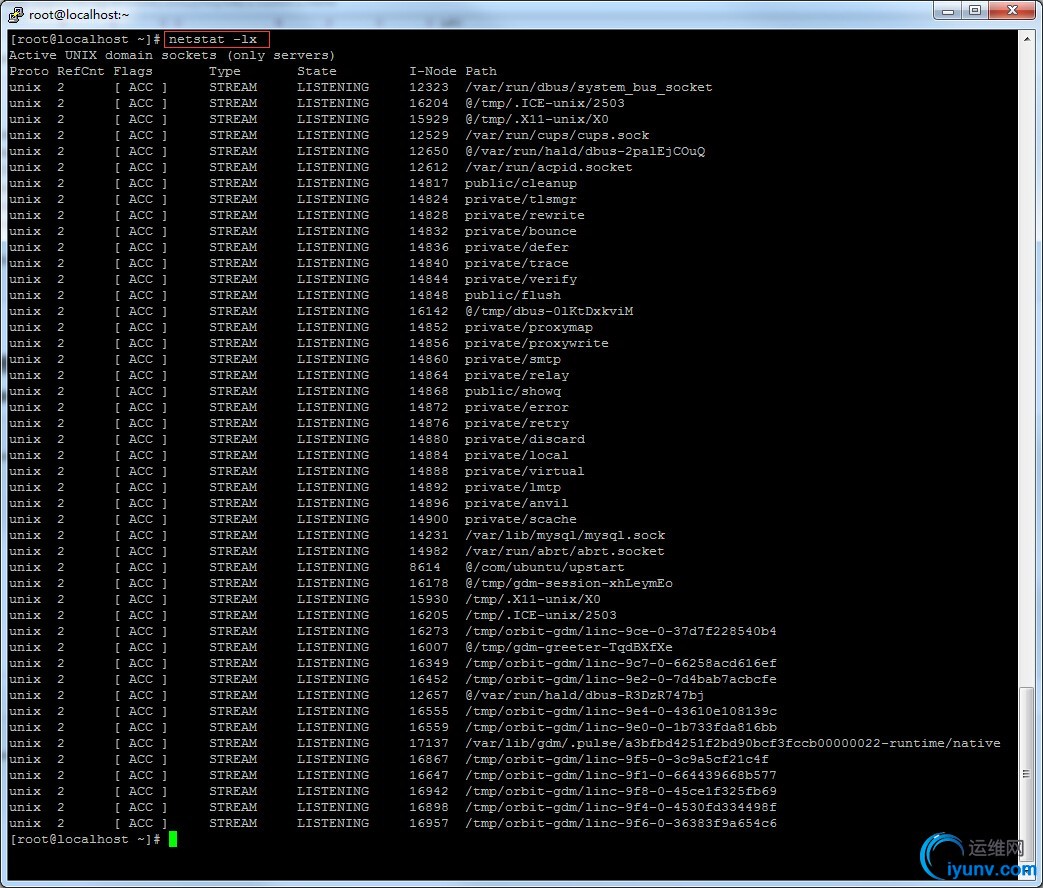
Task: Minimize the root@localhost terminal window
Action: (x=949, y=11)
